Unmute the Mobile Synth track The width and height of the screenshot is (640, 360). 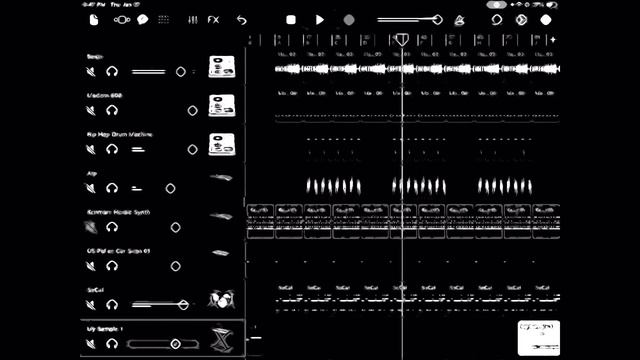tap(91, 227)
